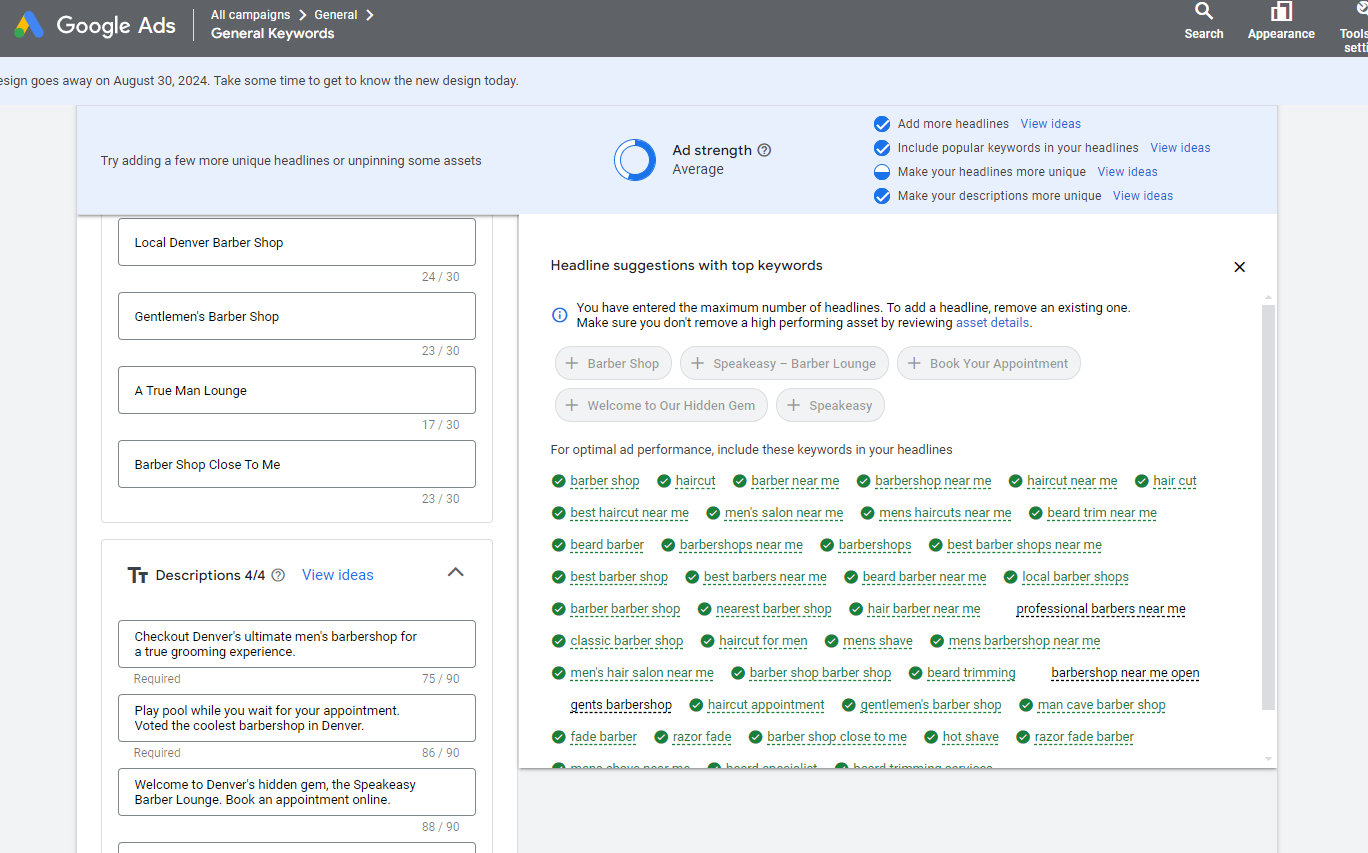Click the Google Ads logo
Screen dimensions: 1368x853
point(95,25)
